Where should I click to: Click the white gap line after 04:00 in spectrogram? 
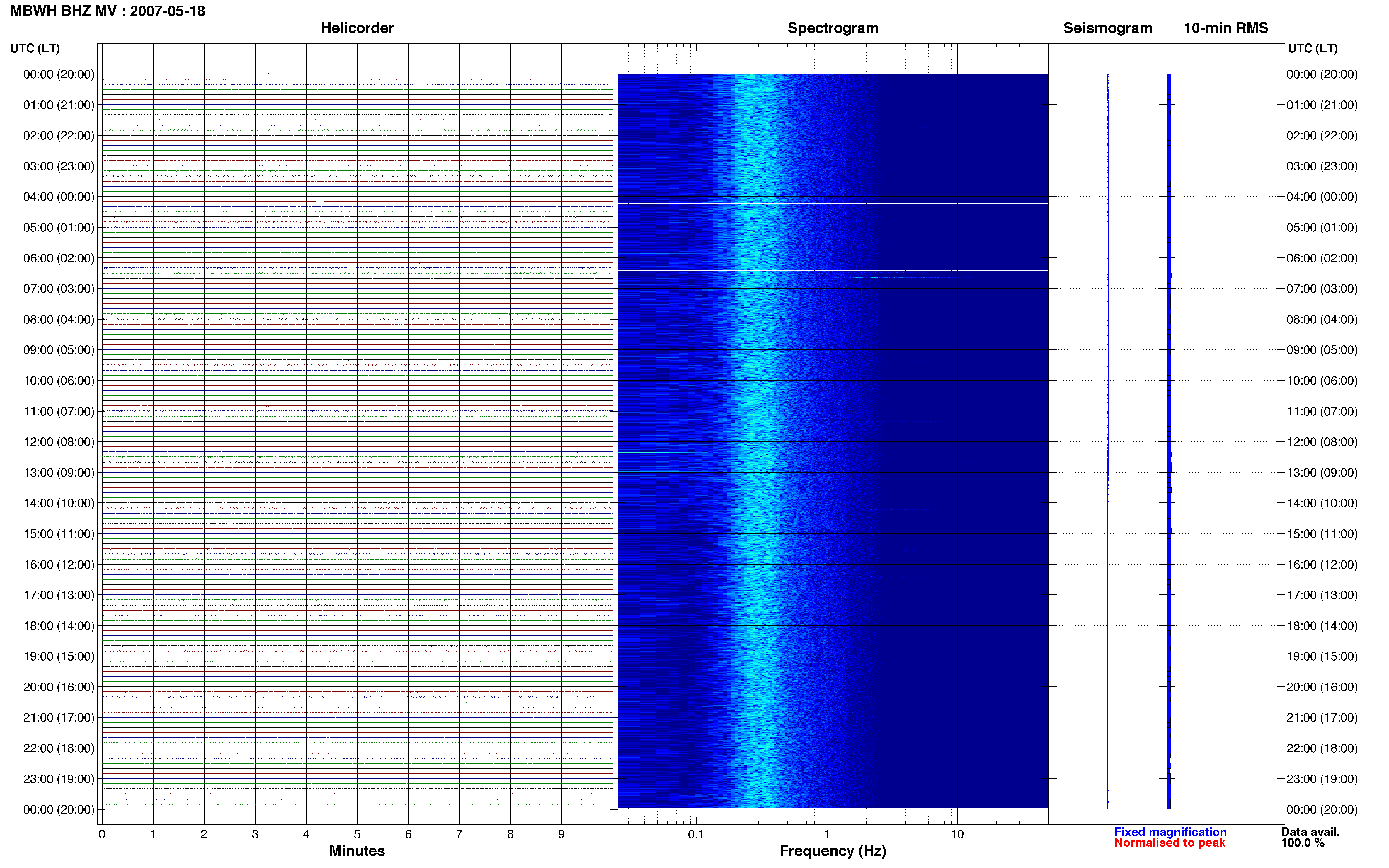click(833, 203)
